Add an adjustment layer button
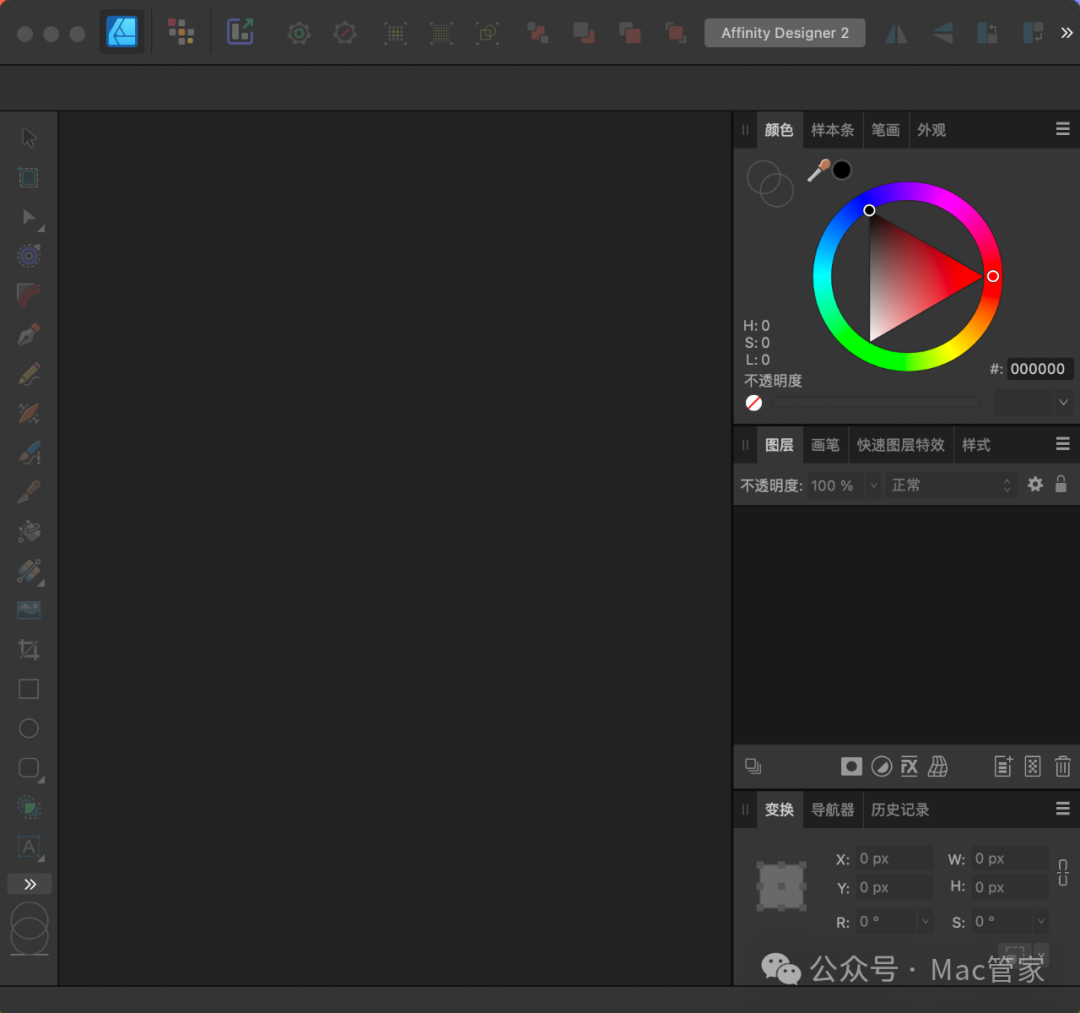Image resolution: width=1080 pixels, height=1013 pixels. click(882, 766)
